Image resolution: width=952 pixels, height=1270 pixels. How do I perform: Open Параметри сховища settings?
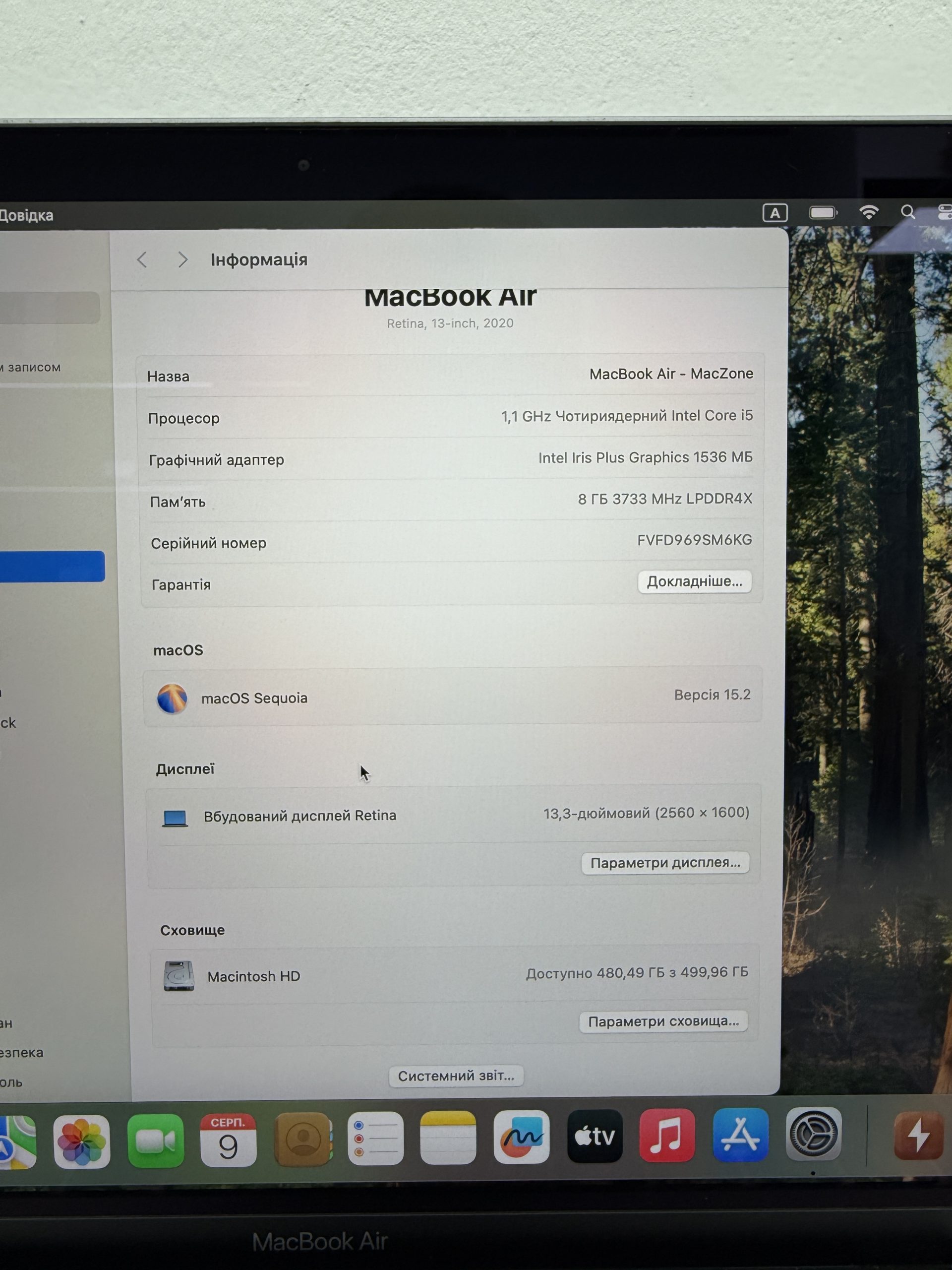663,1021
